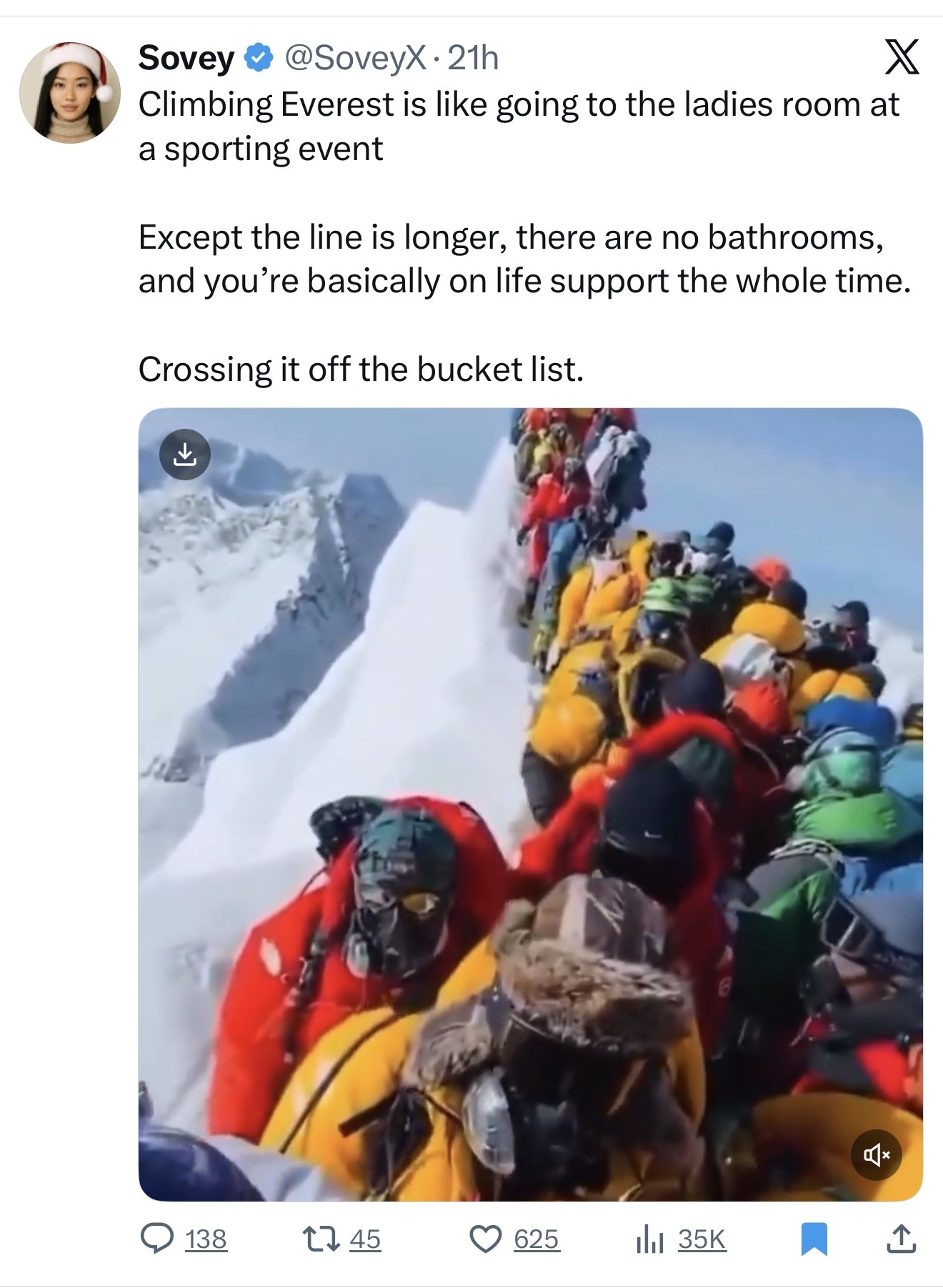Download the video using the download icon
This screenshot has width=943, height=1288.
tap(185, 454)
